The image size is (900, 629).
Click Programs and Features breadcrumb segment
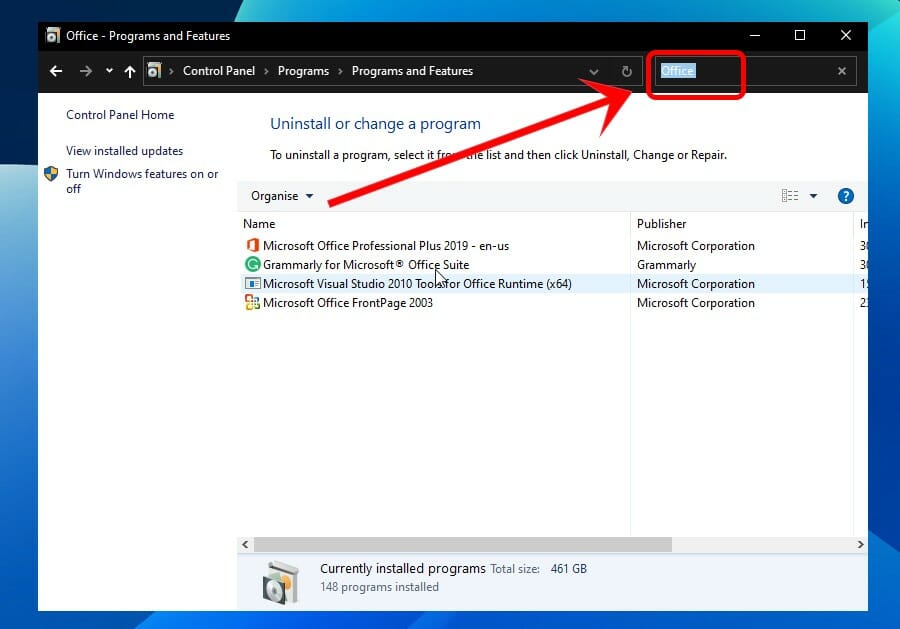pos(412,71)
